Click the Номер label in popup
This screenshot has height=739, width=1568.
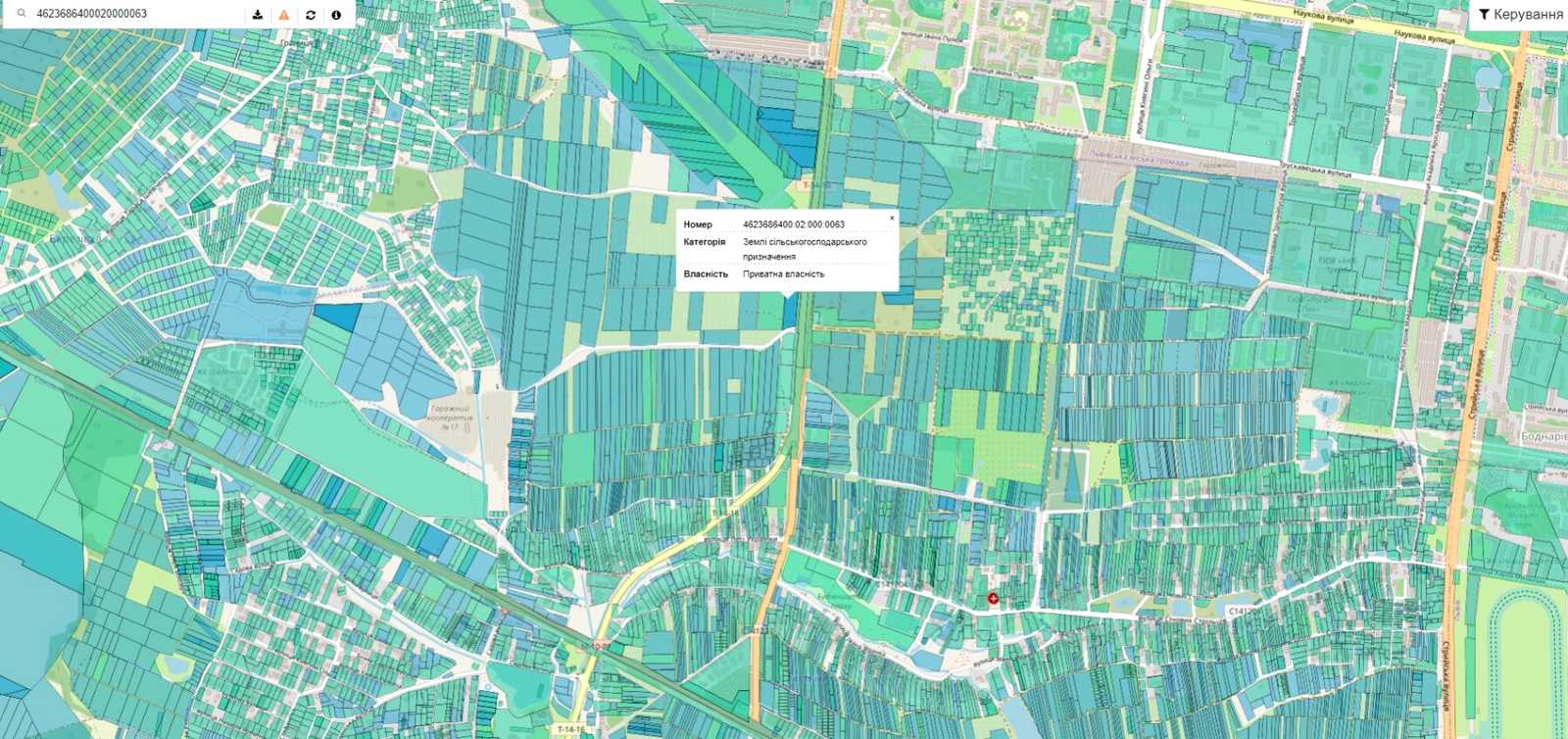698,224
